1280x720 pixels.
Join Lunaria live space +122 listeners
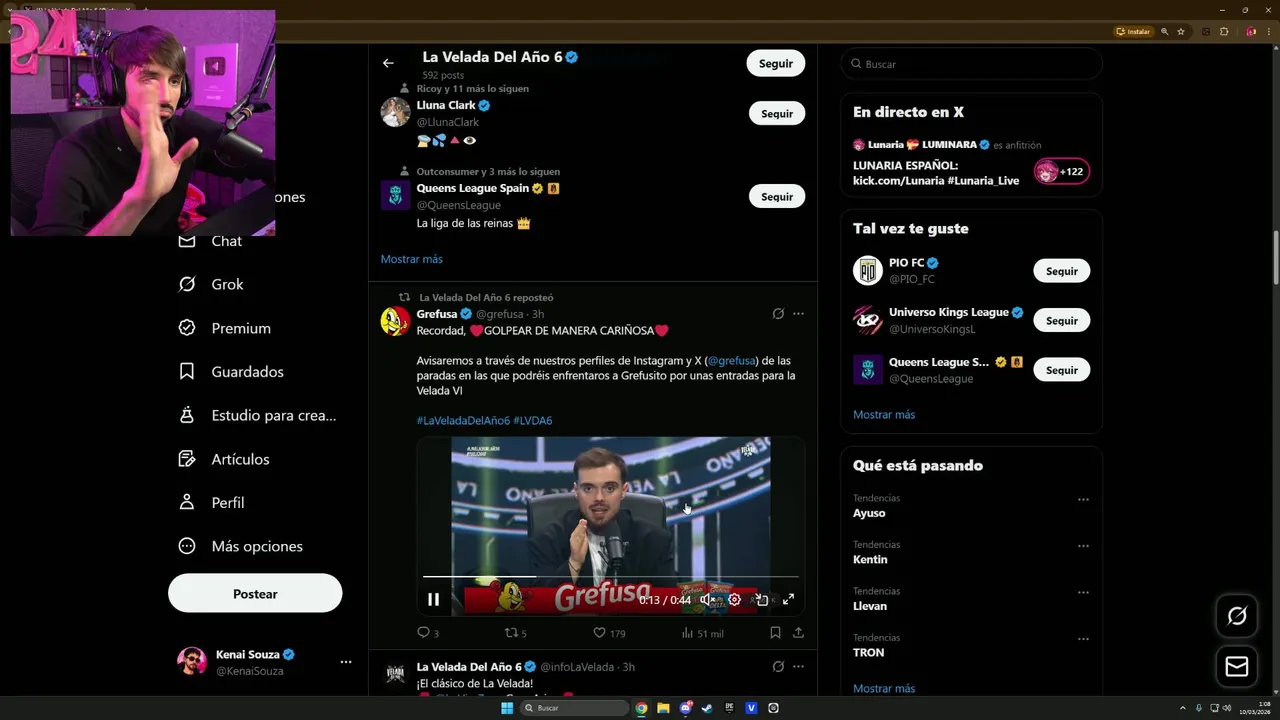tap(1061, 172)
